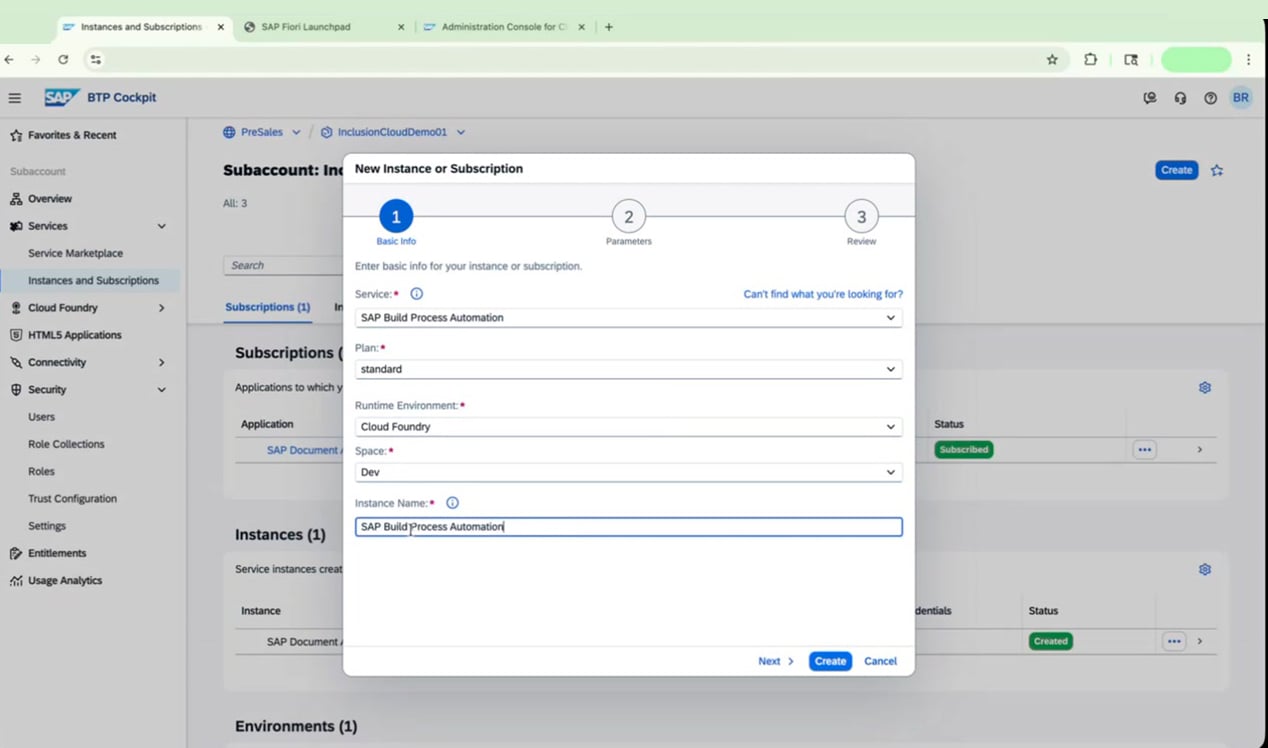Collapse the Security sidebar section
Image resolution: width=1268 pixels, height=748 pixels.
click(x=162, y=390)
